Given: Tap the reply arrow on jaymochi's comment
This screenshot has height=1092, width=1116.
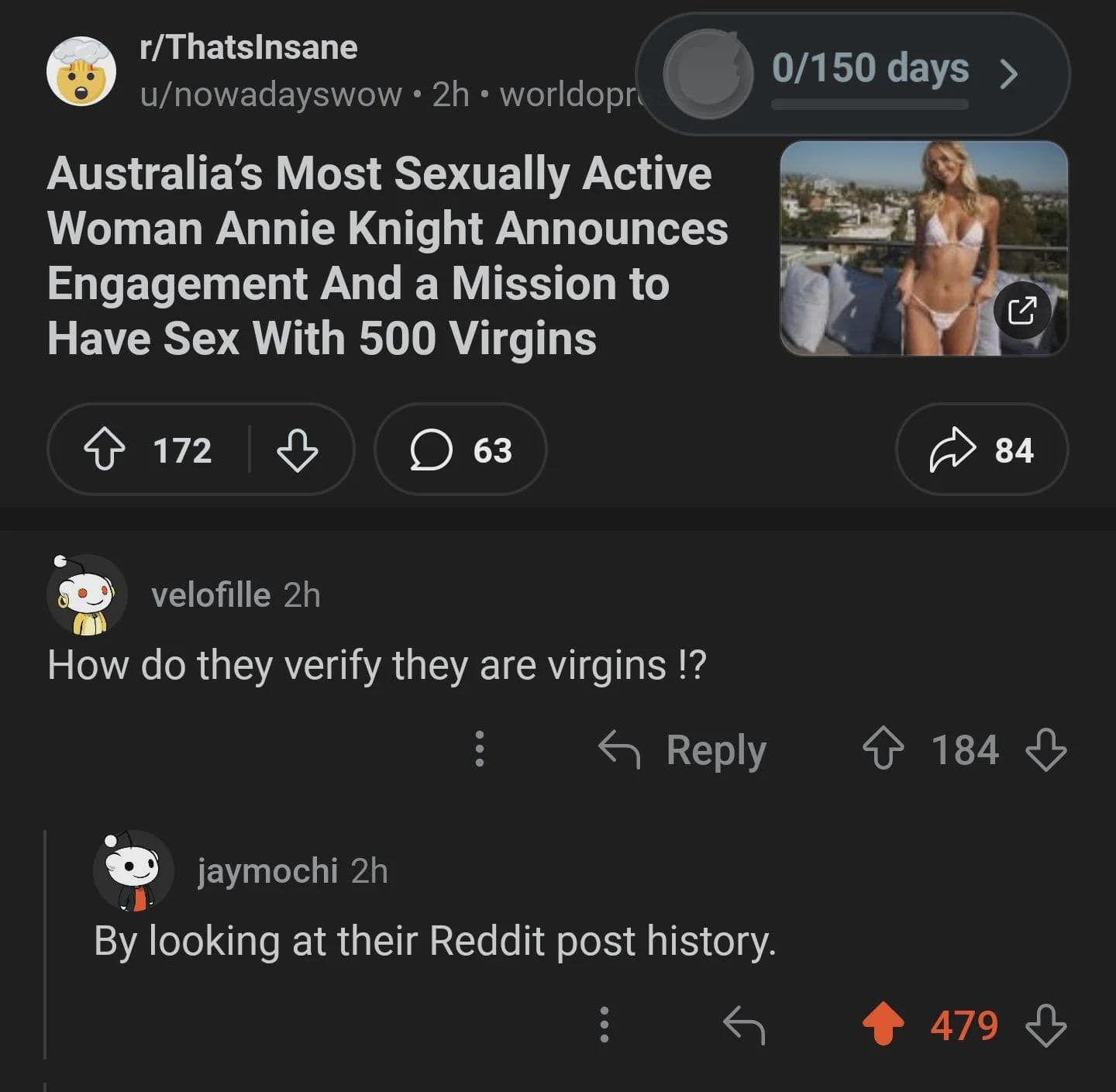Looking at the screenshot, I should pyautogui.click(x=744, y=1025).
